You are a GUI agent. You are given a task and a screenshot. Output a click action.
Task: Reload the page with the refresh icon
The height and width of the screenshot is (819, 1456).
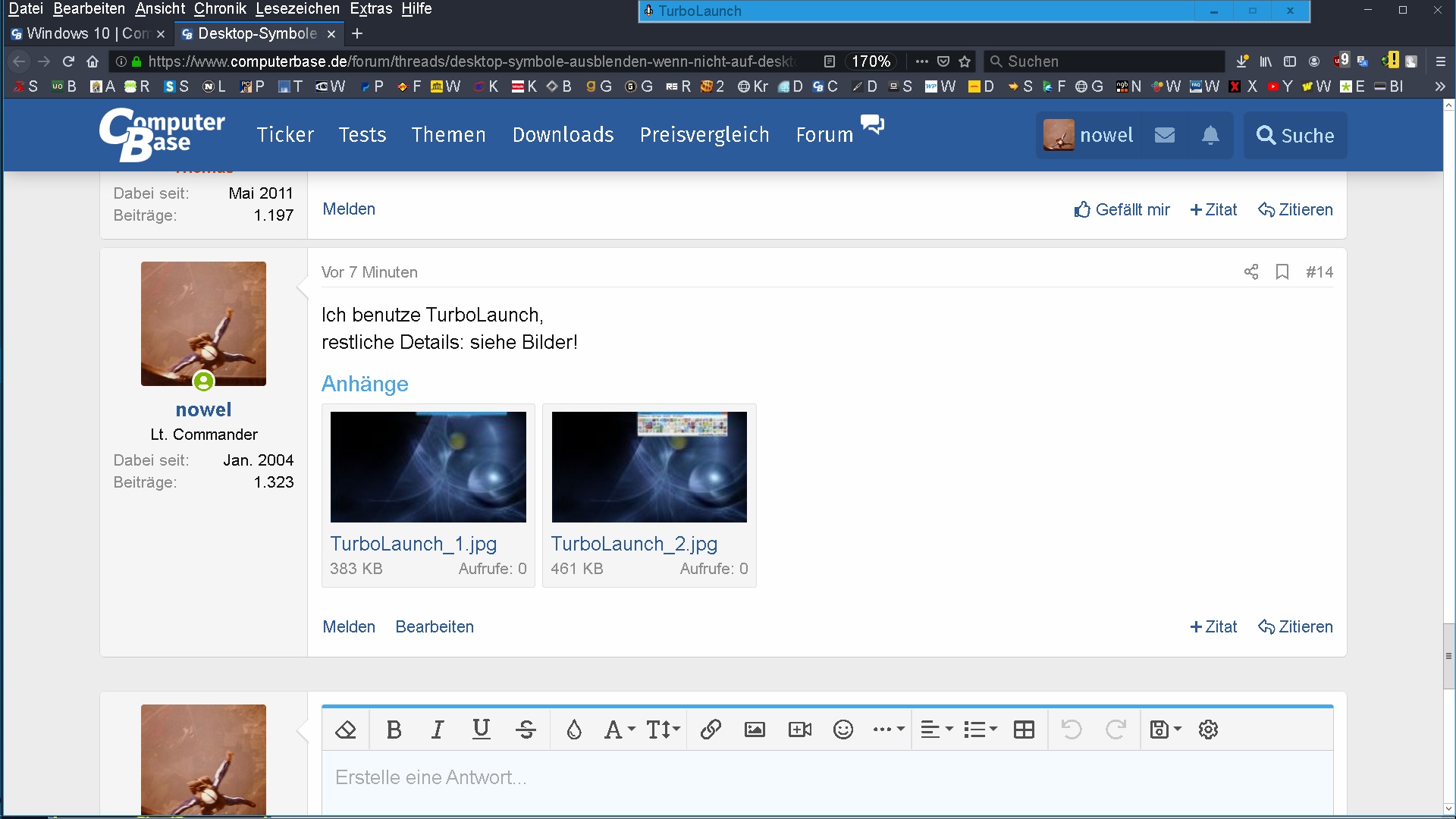(68, 61)
